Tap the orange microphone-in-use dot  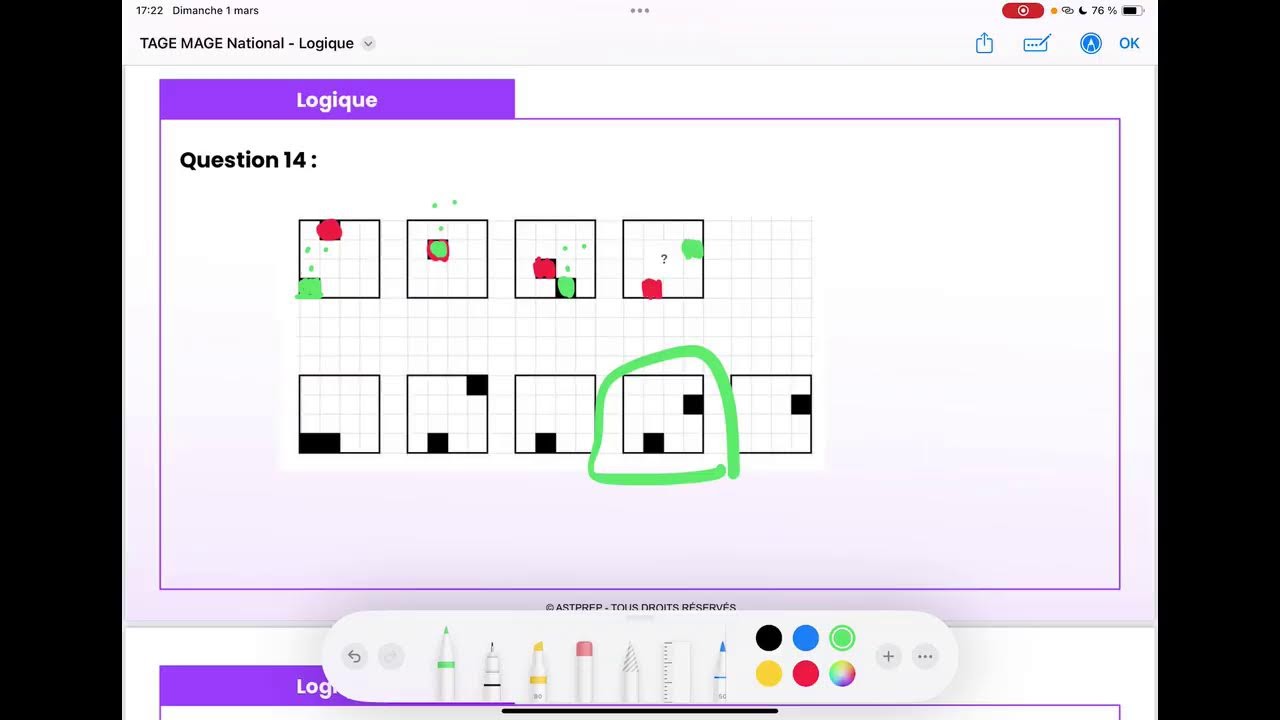click(1054, 11)
